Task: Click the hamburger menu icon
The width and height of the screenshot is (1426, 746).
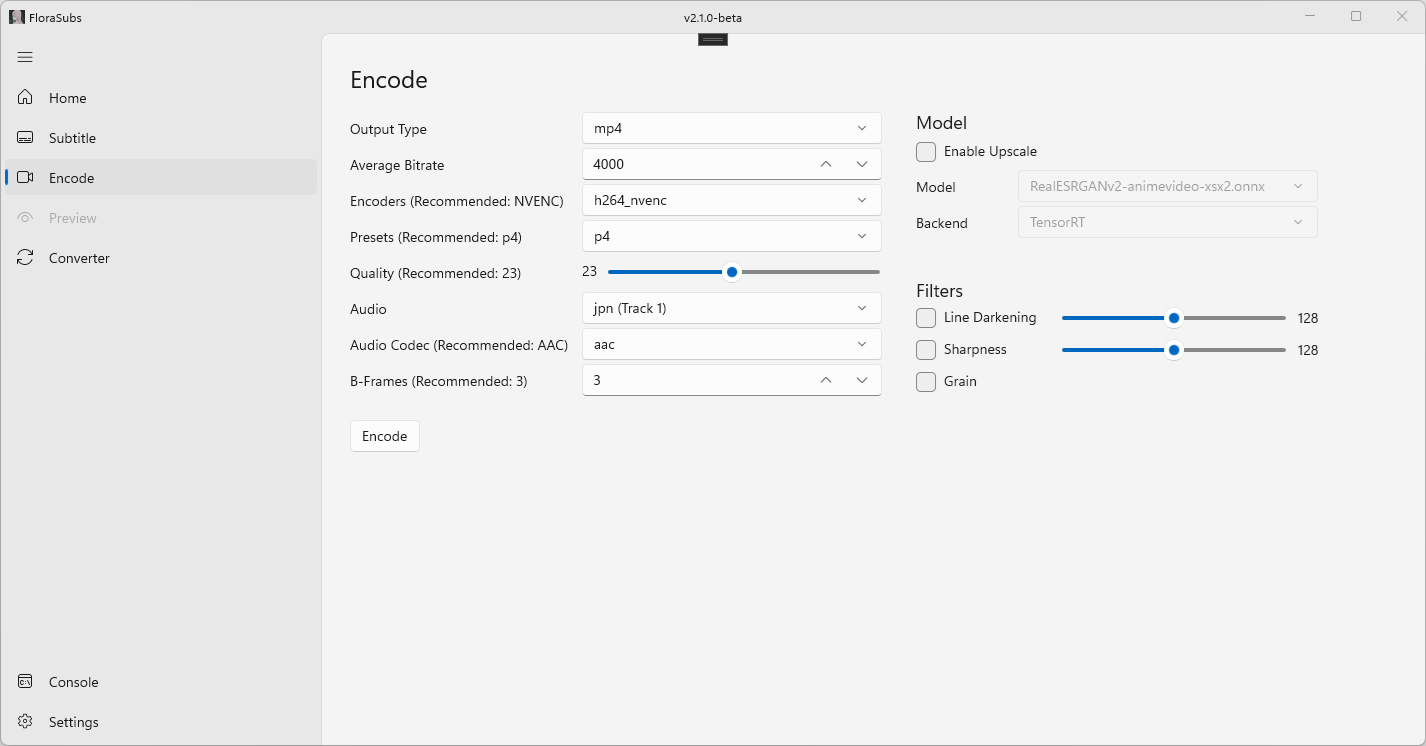Action: tap(25, 57)
